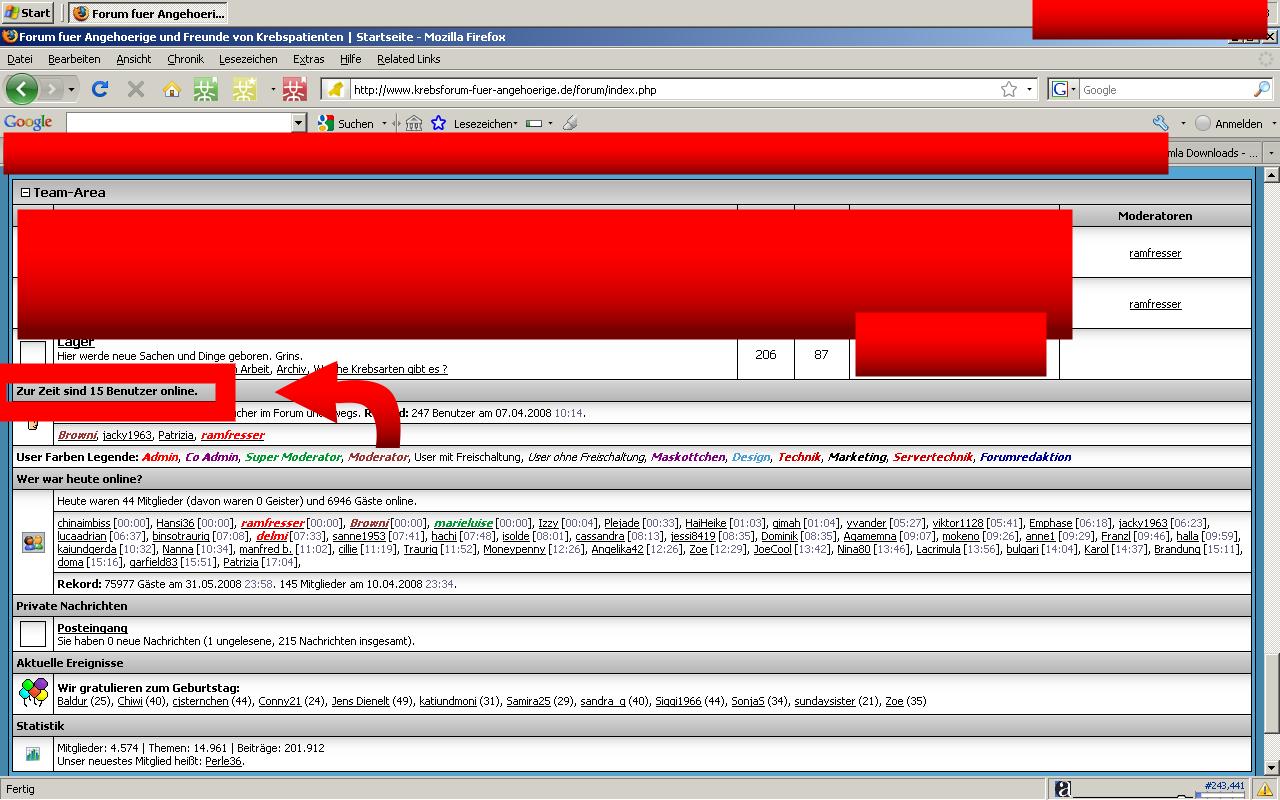1280x800 pixels.
Task: Click the Google toolbar highlighter pen icon
Action: tap(570, 123)
